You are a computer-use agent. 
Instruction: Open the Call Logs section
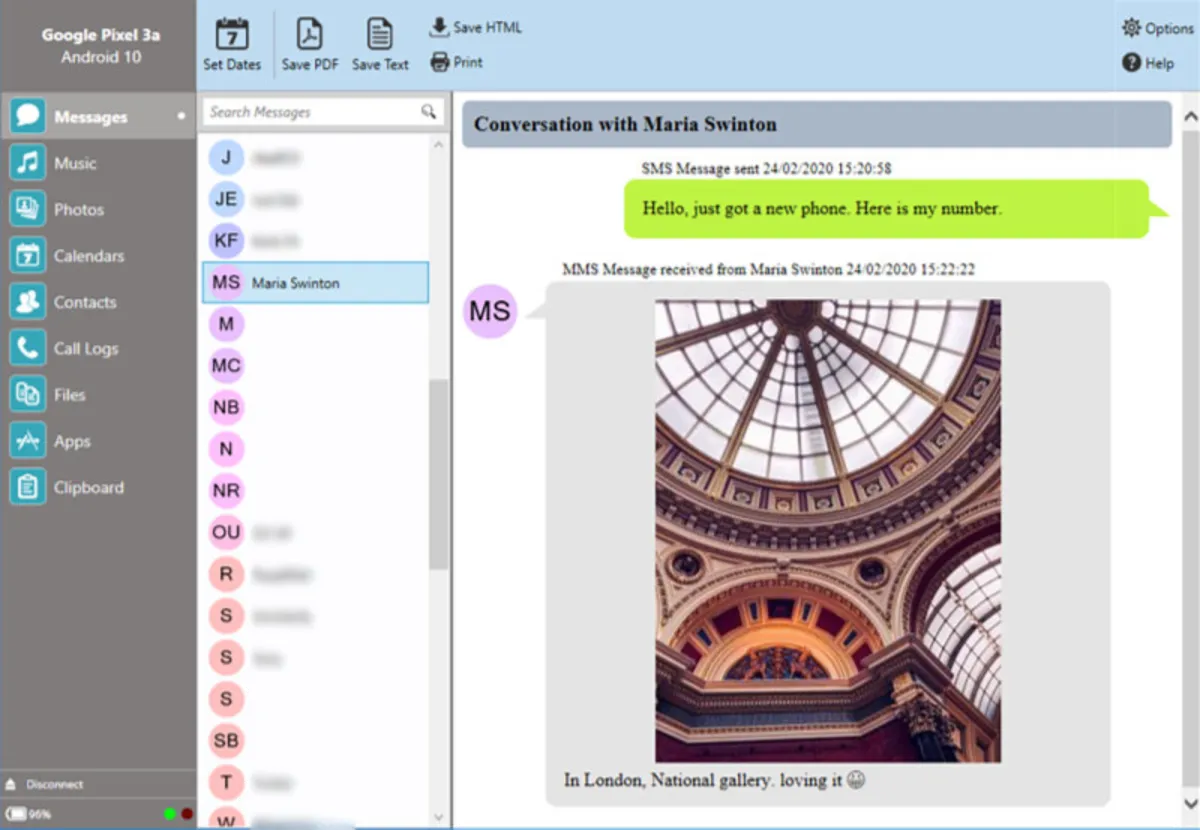click(x=87, y=348)
